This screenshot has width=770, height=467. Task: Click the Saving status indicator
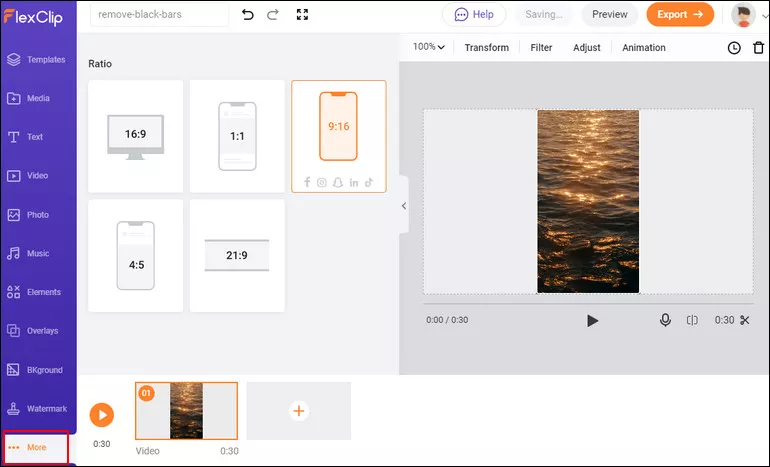coord(544,15)
